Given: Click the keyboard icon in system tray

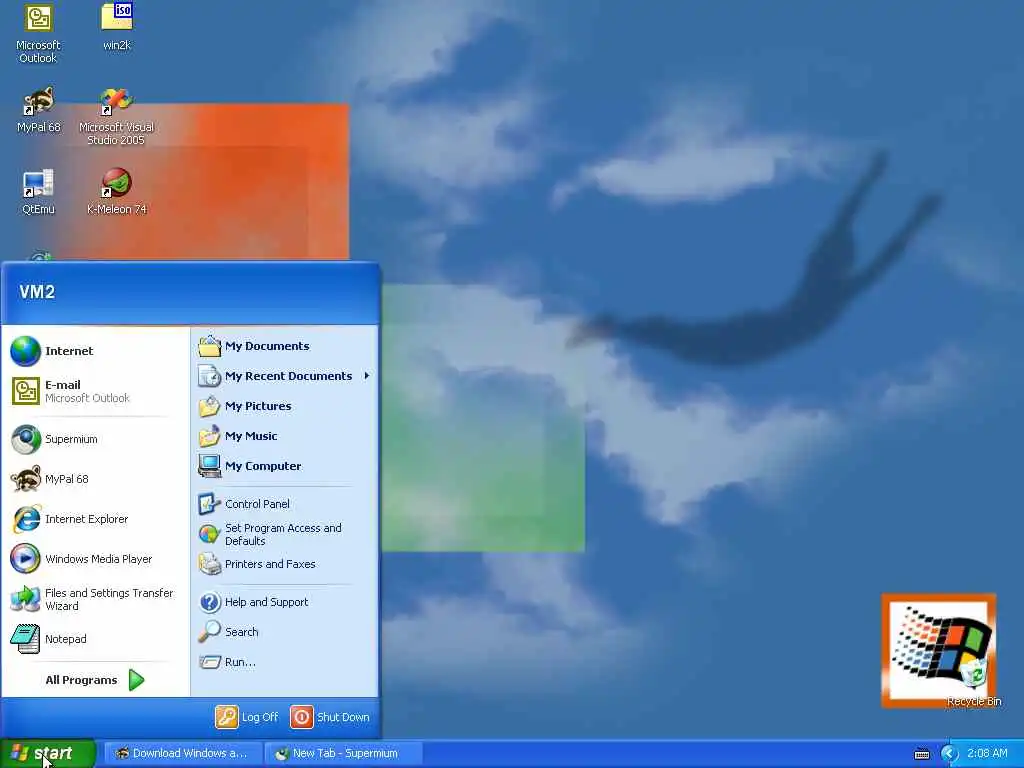Looking at the screenshot, I should click(x=921, y=754).
